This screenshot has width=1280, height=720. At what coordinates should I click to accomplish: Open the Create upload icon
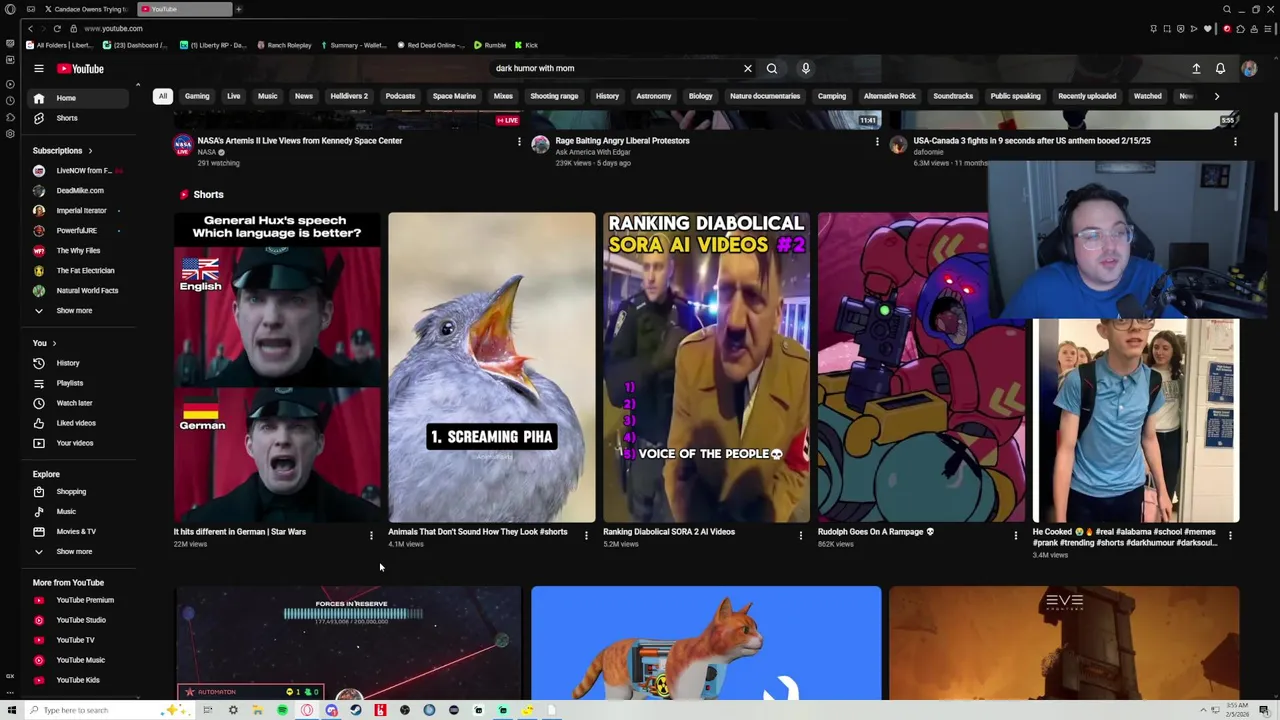(x=1196, y=68)
